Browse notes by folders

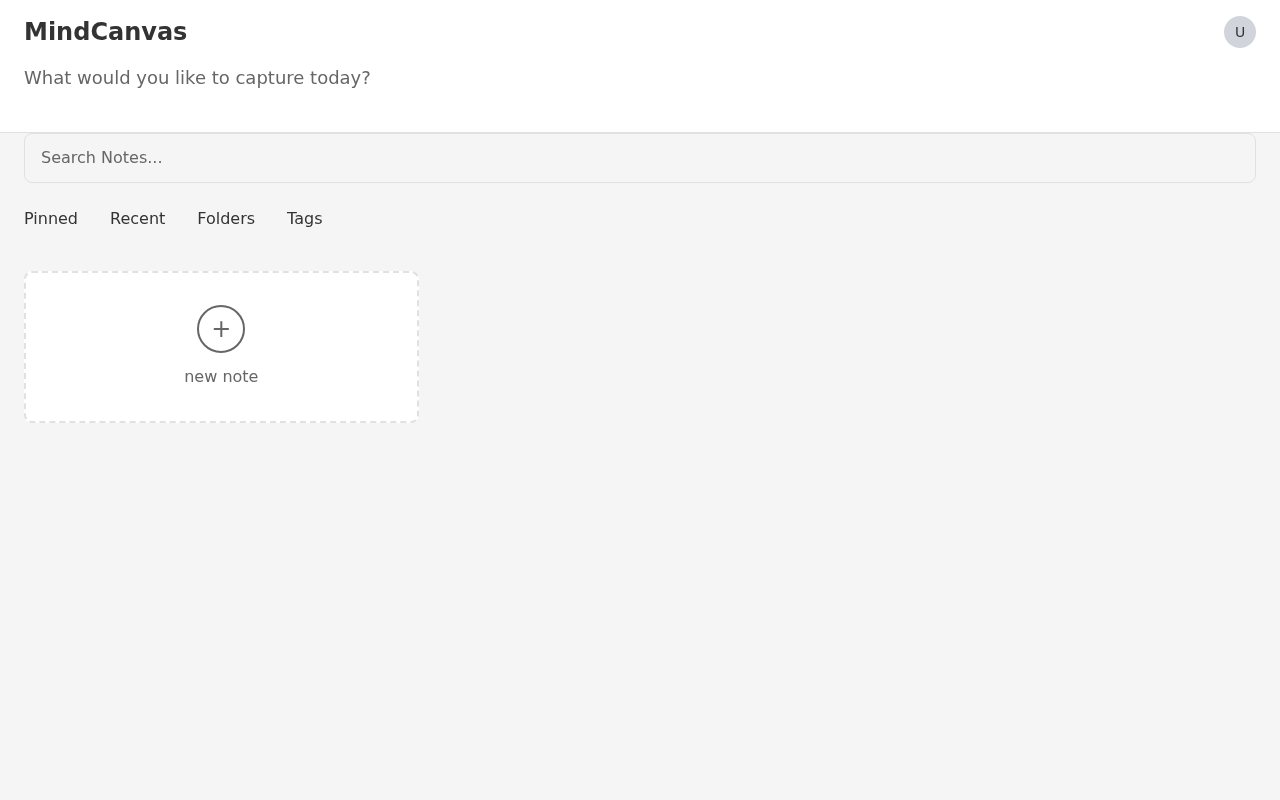[x=226, y=218]
